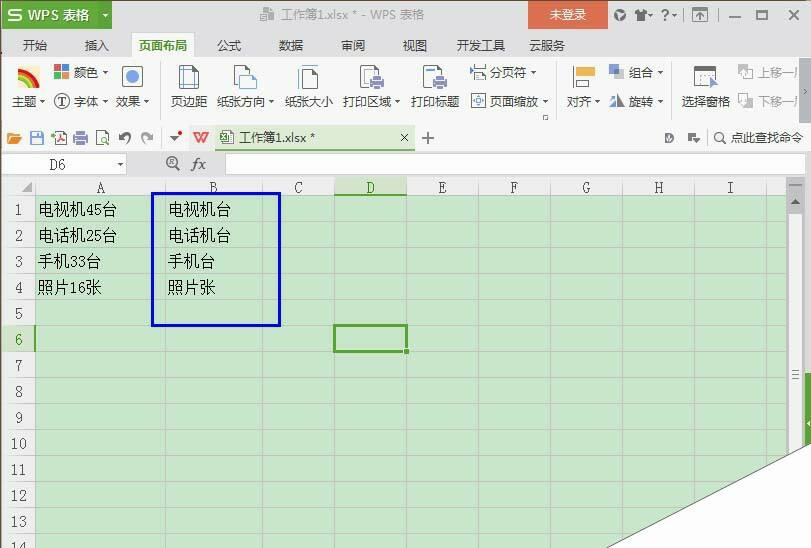Screen dimensions: 811x548
Task: Click the export to PDF icon
Action: 59,138
